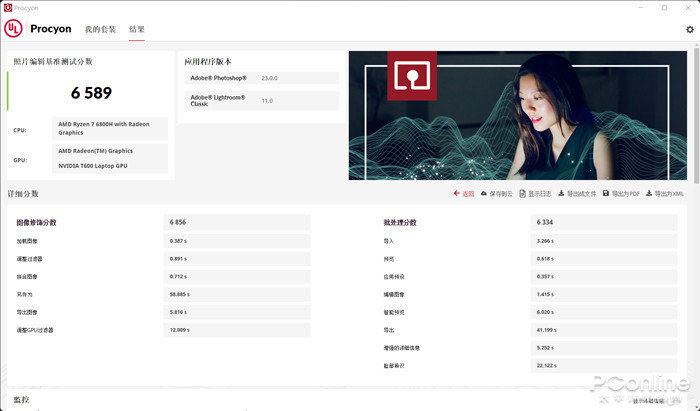Image resolution: width=700 pixels, height=411 pixels.
Task: Click the 0.618 s value
Action: pos(545,259)
